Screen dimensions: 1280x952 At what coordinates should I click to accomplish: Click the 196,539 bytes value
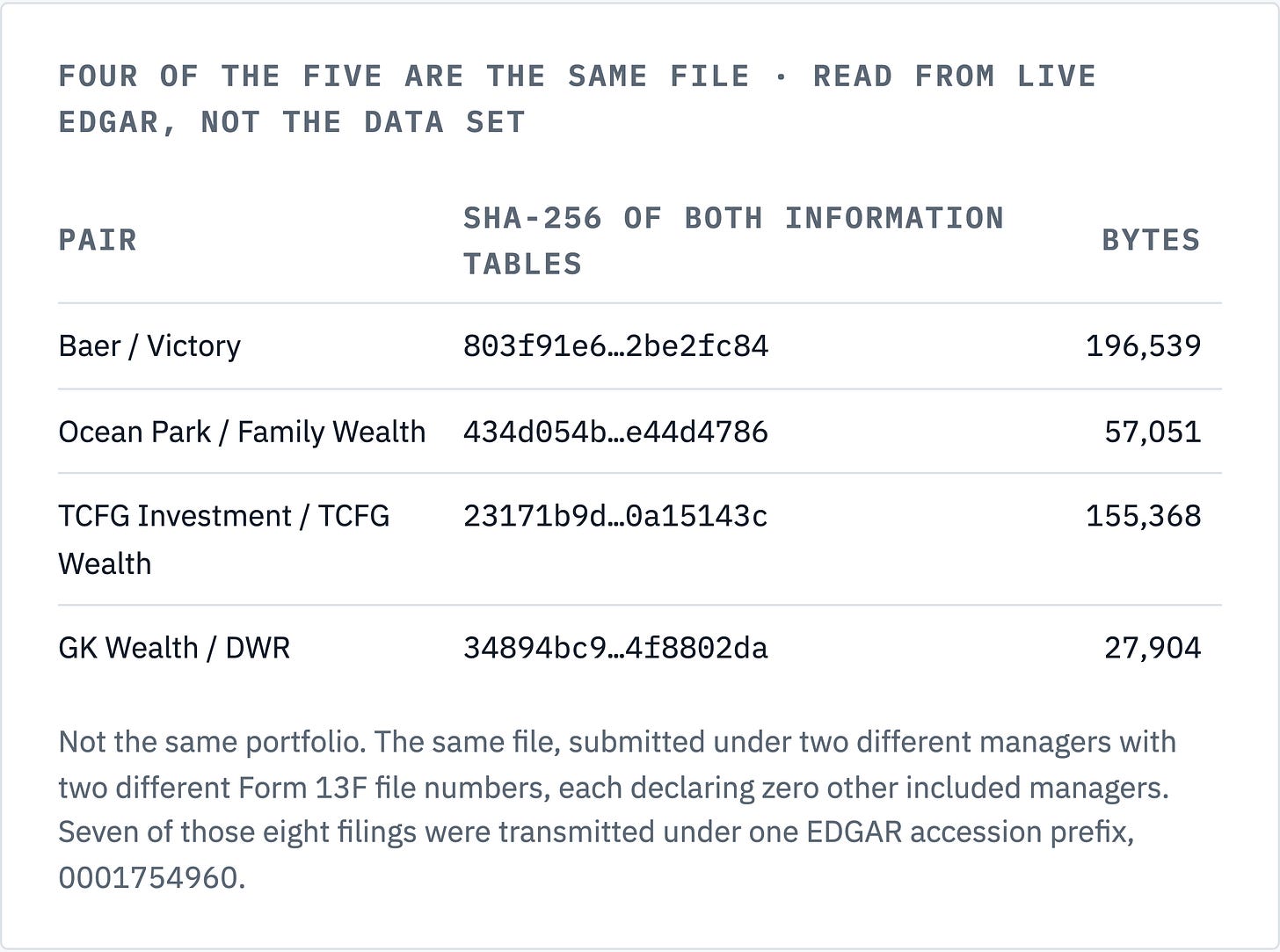pyautogui.click(x=1143, y=346)
